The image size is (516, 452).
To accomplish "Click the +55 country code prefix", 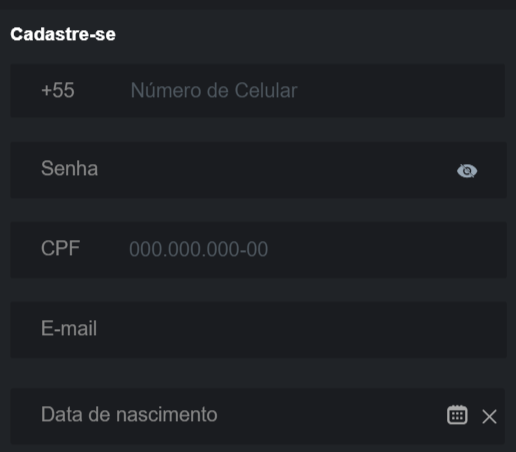I will (x=58, y=90).
